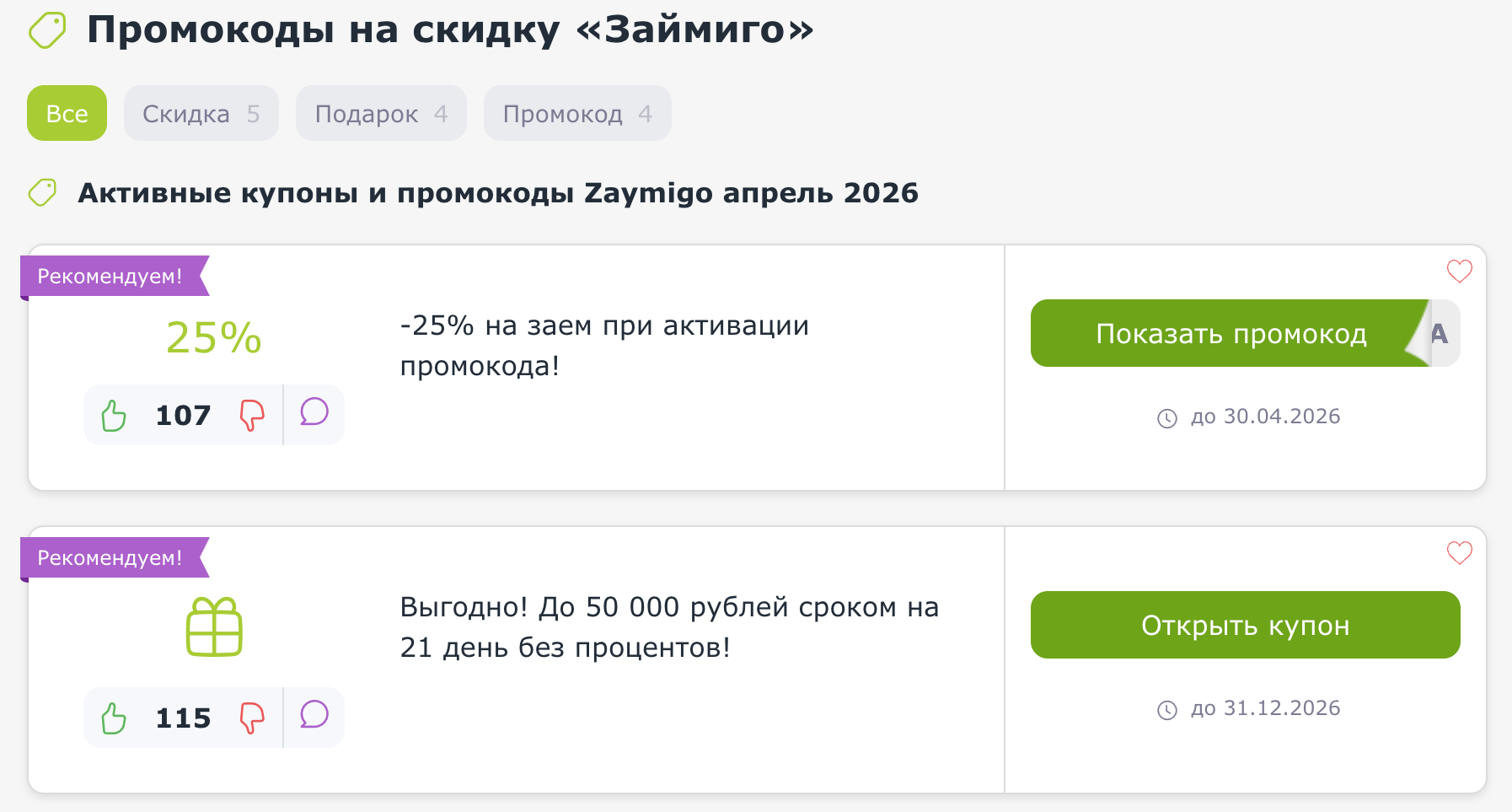1512x812 pixels.
Task: Switch to the Подарок filter
Action: point(381,113)
